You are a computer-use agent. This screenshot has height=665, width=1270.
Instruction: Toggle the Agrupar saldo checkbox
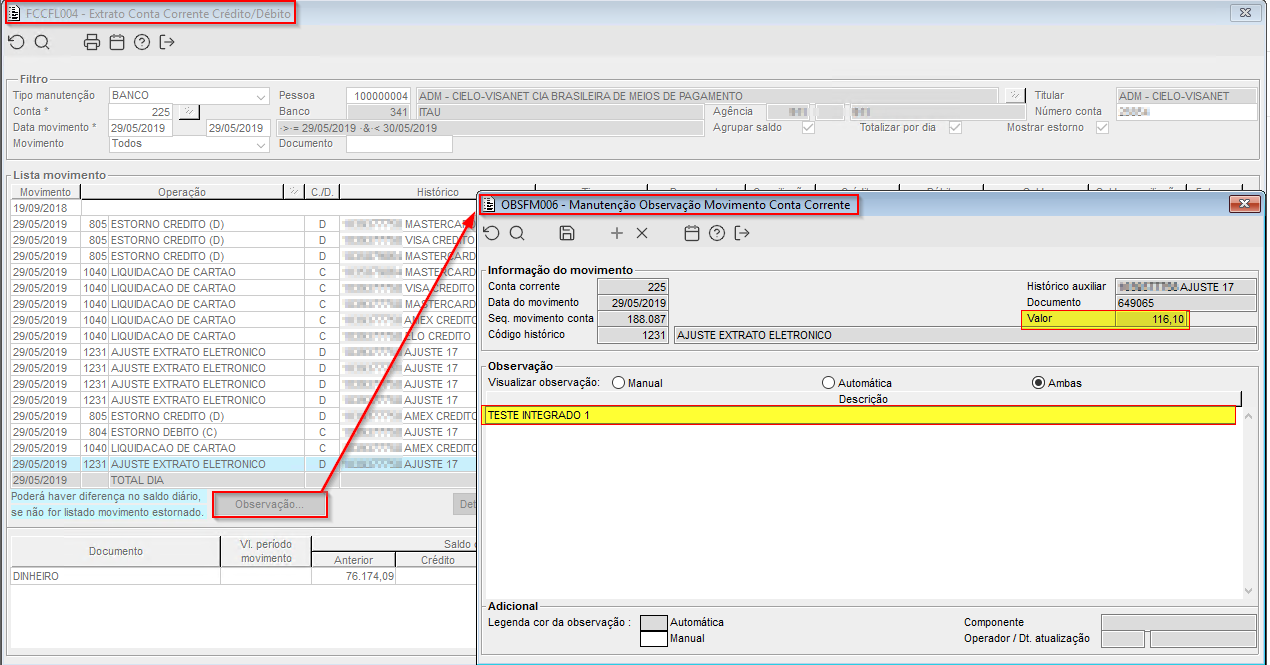[x=808, y=128]
